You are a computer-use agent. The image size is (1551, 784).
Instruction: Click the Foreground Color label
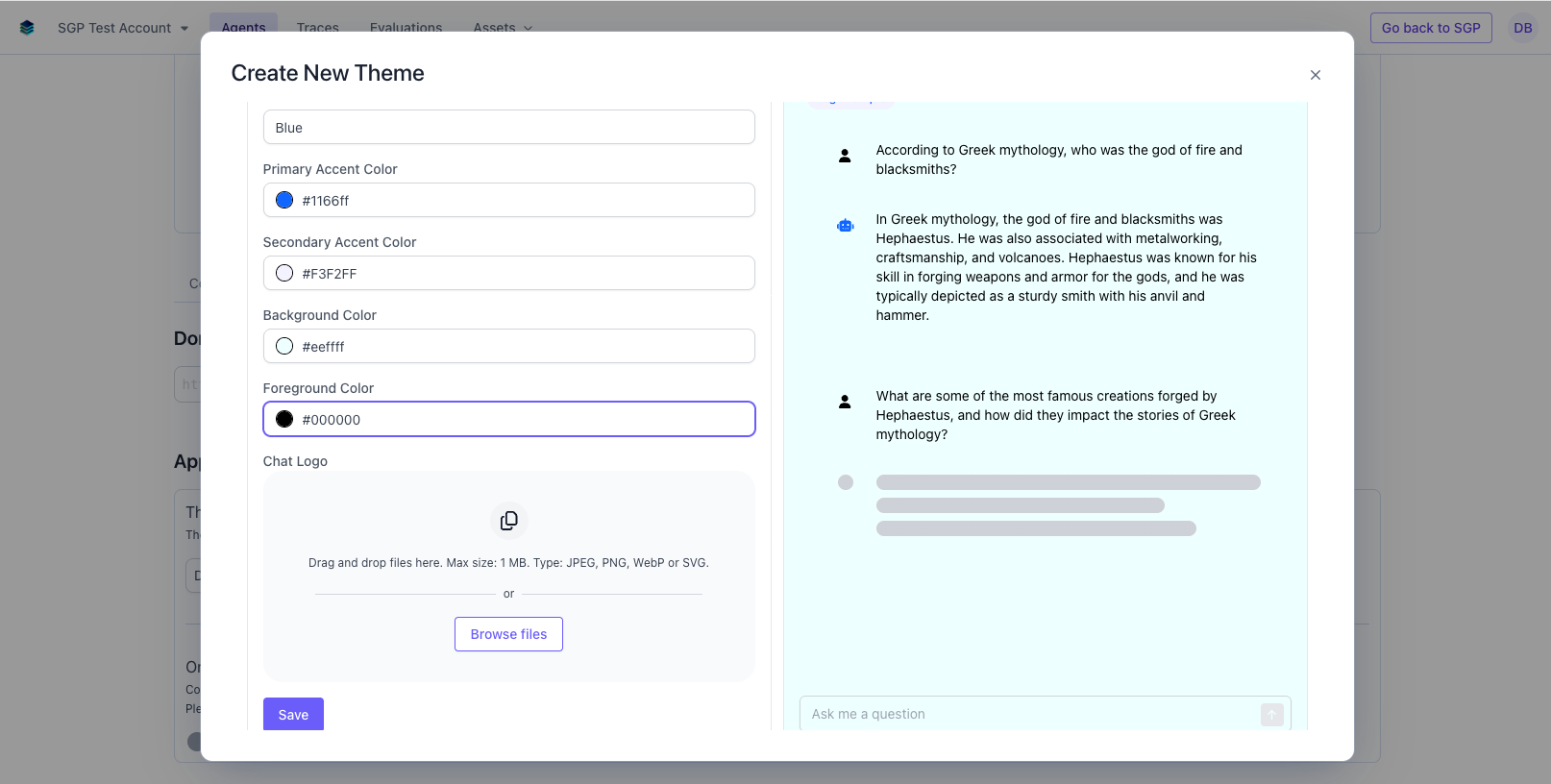(x=318, y=388)
